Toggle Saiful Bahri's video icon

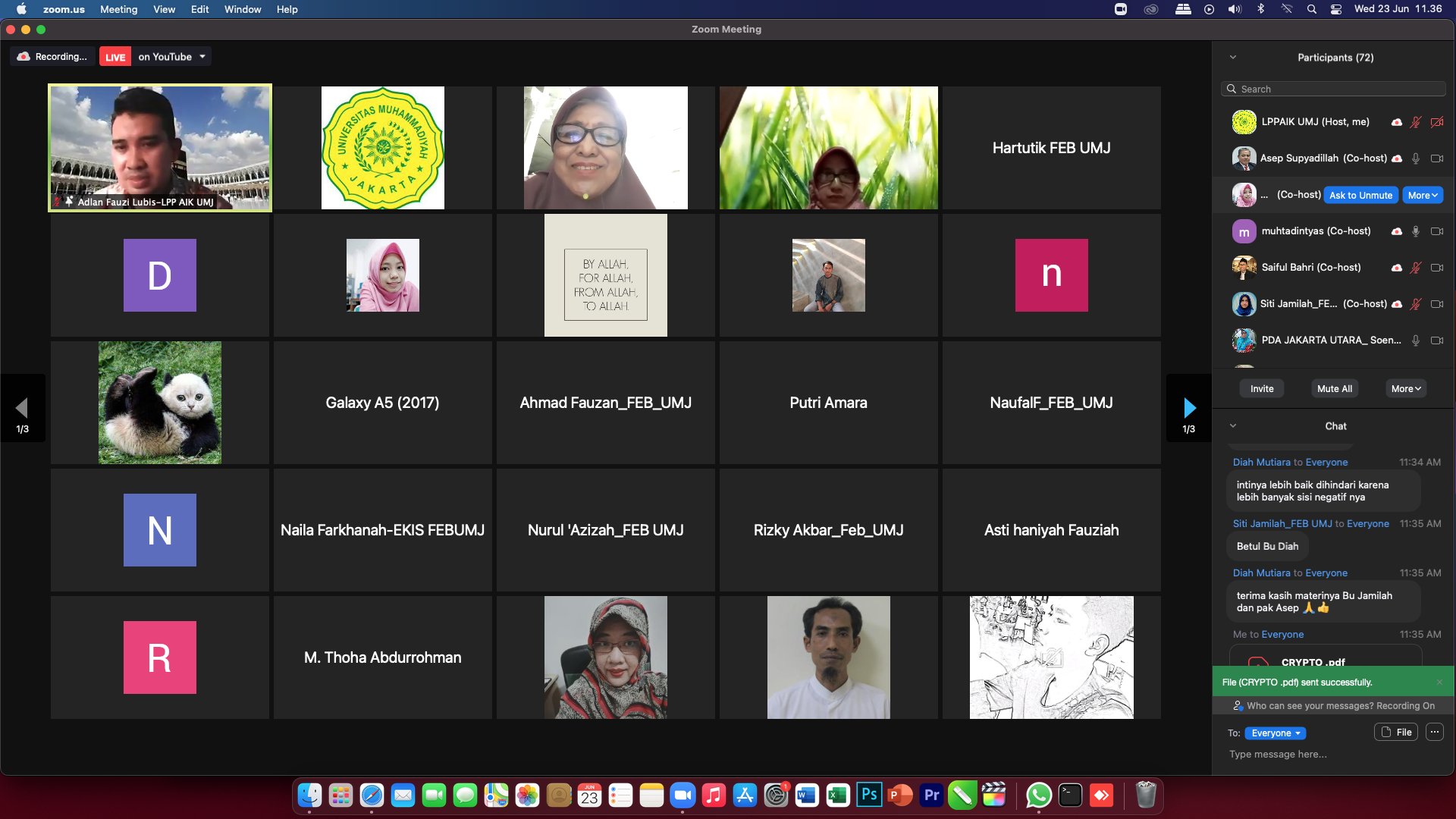[1437, 268]
